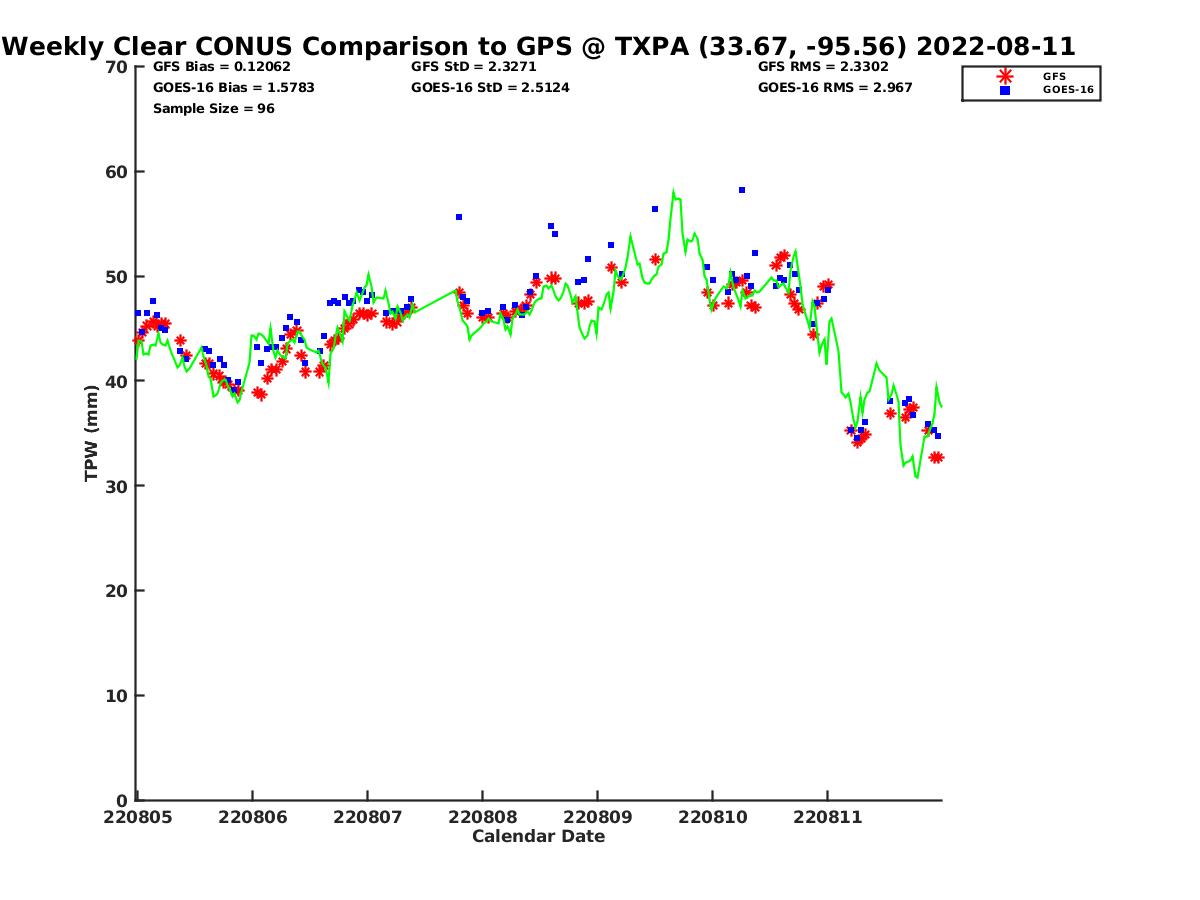
Task: Click the 0 y-axis tick label
Action: click(123, 801)
